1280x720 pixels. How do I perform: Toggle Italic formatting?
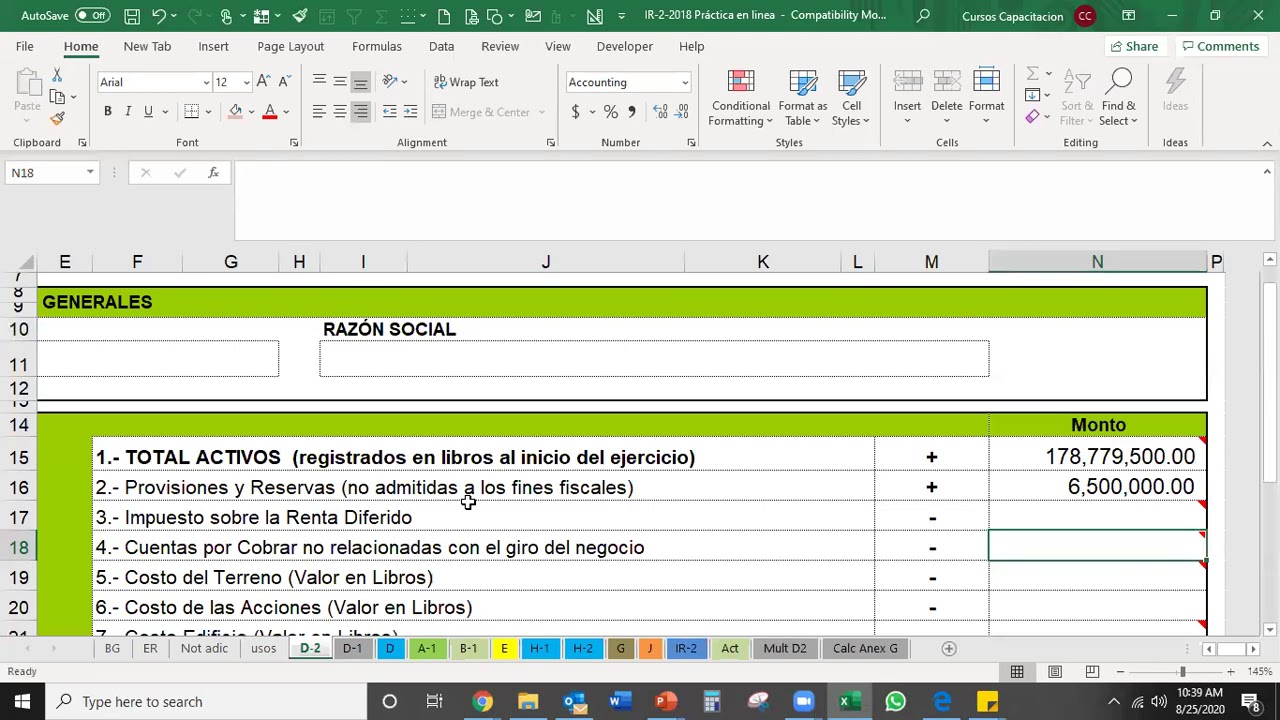pos(128,112)
